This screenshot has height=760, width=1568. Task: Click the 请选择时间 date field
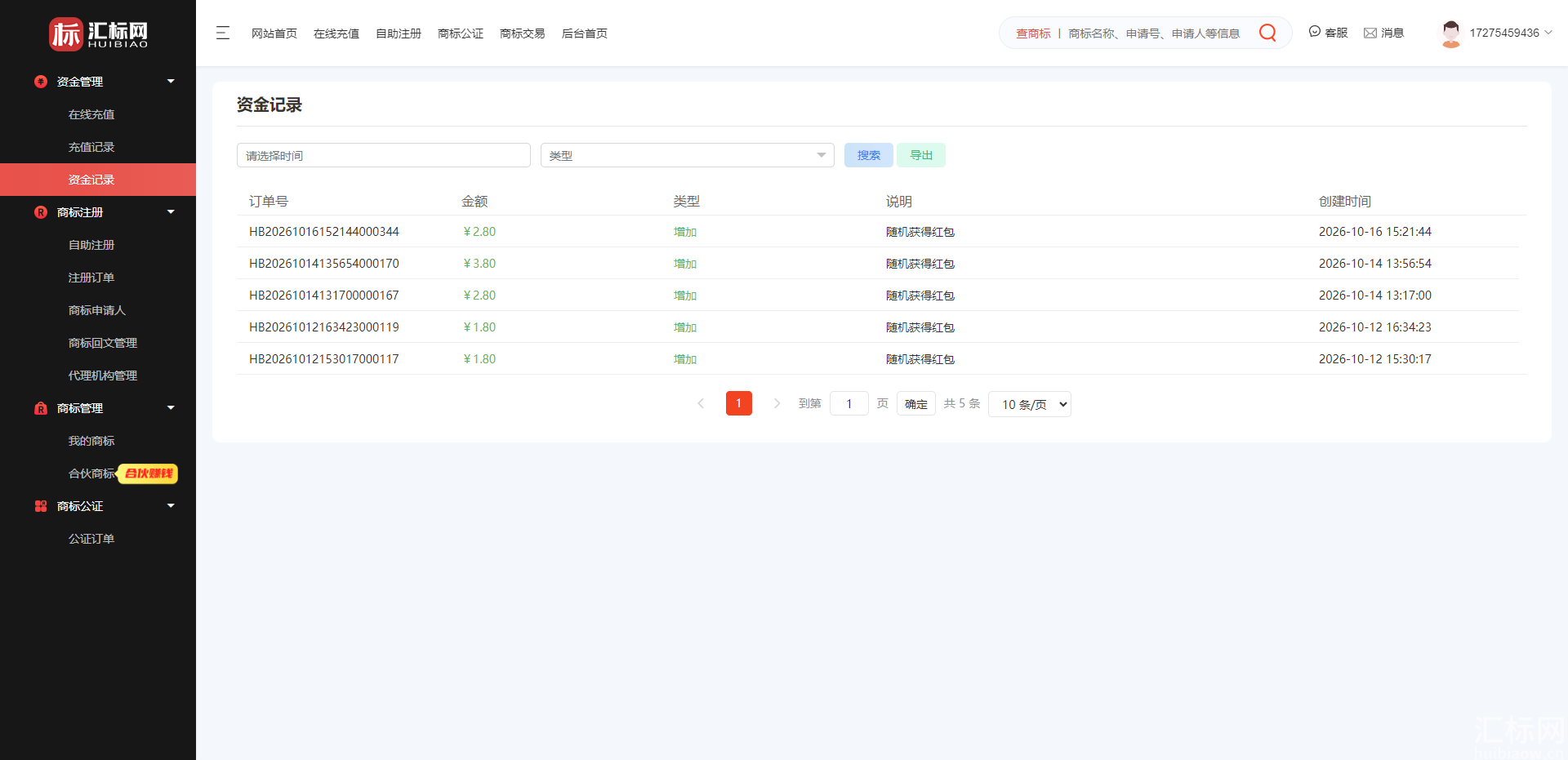click(x=384, y=155)
